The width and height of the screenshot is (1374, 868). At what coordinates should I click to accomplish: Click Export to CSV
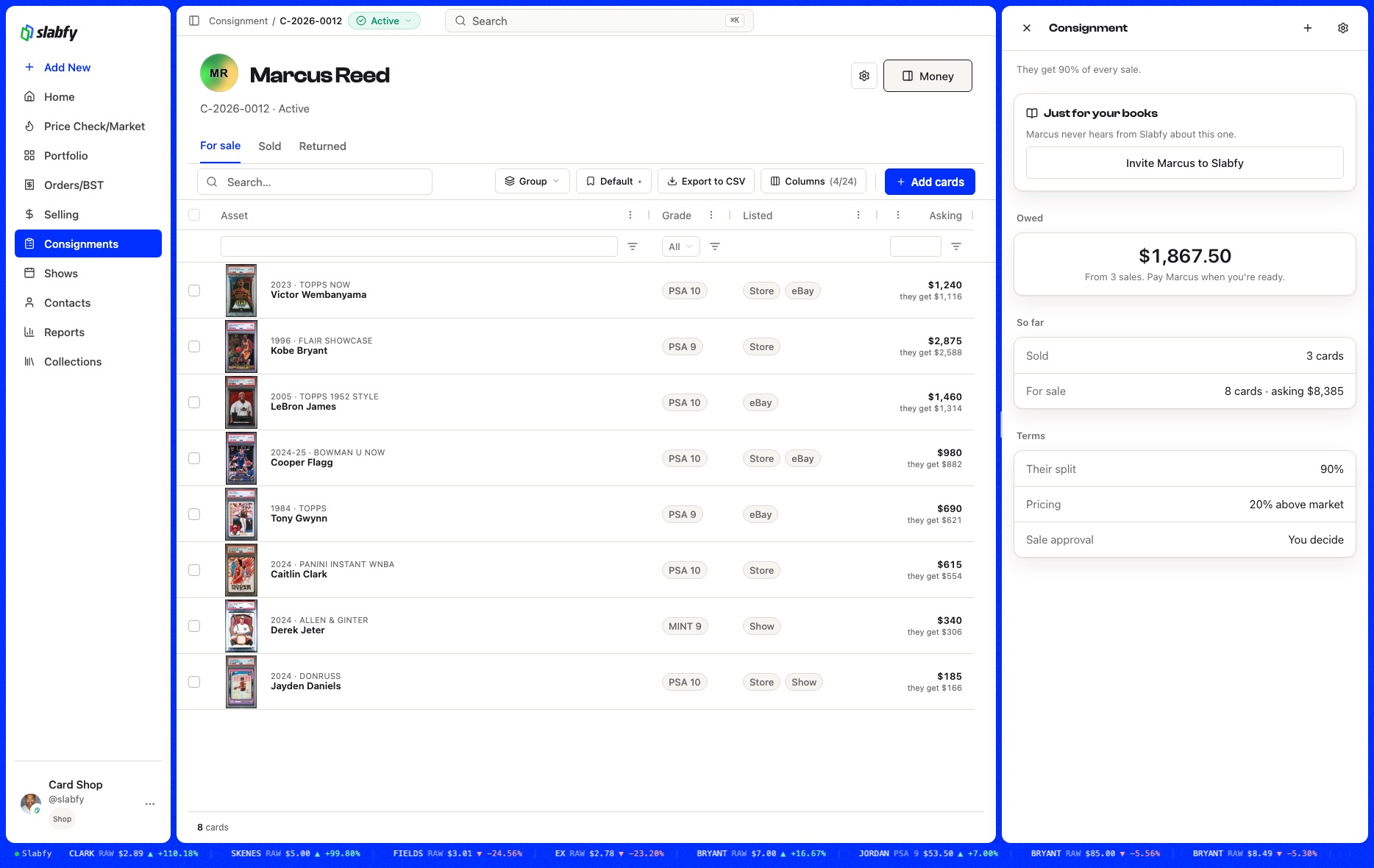[706, 182]
